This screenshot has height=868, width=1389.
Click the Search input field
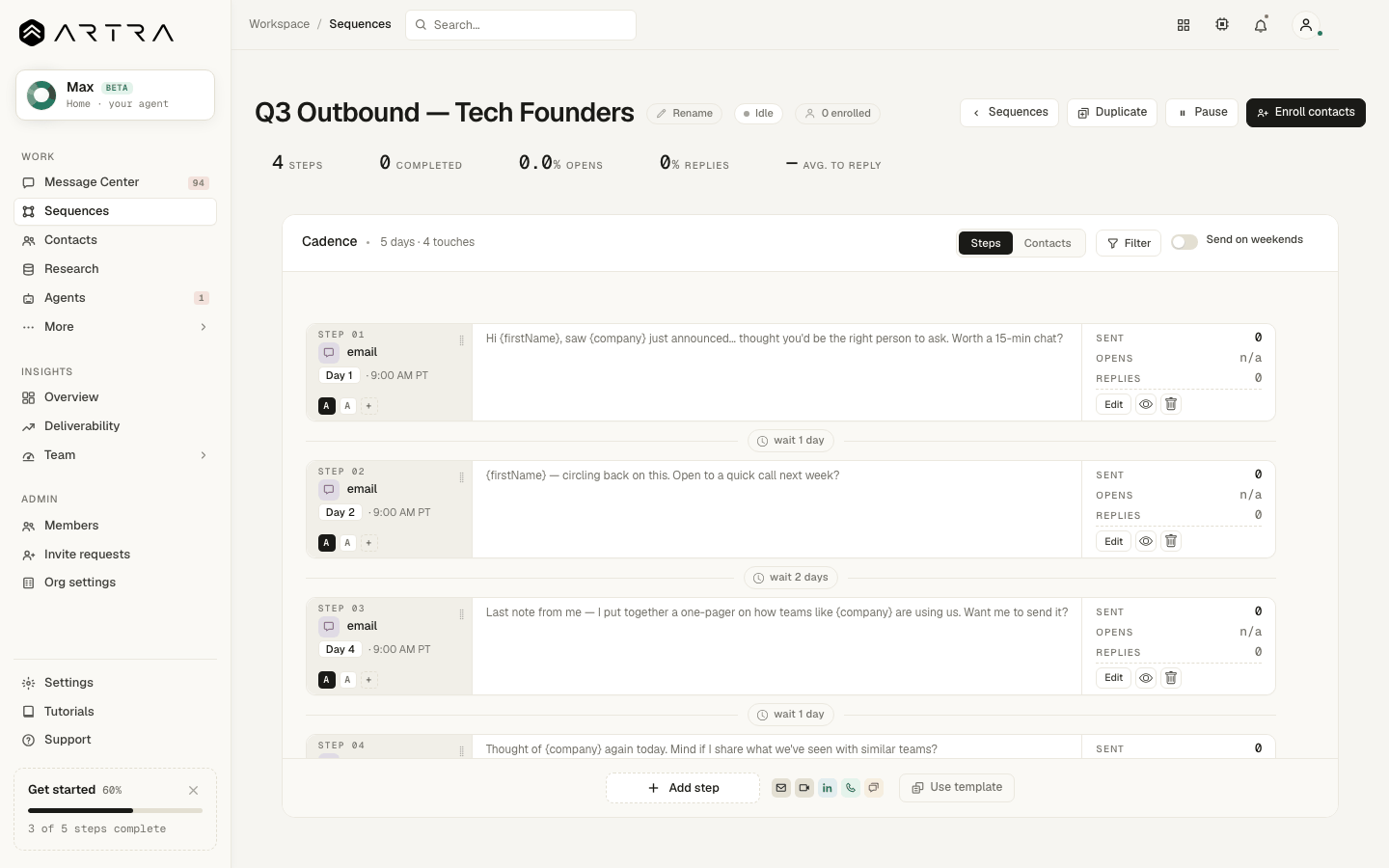[x=521, y=25]
